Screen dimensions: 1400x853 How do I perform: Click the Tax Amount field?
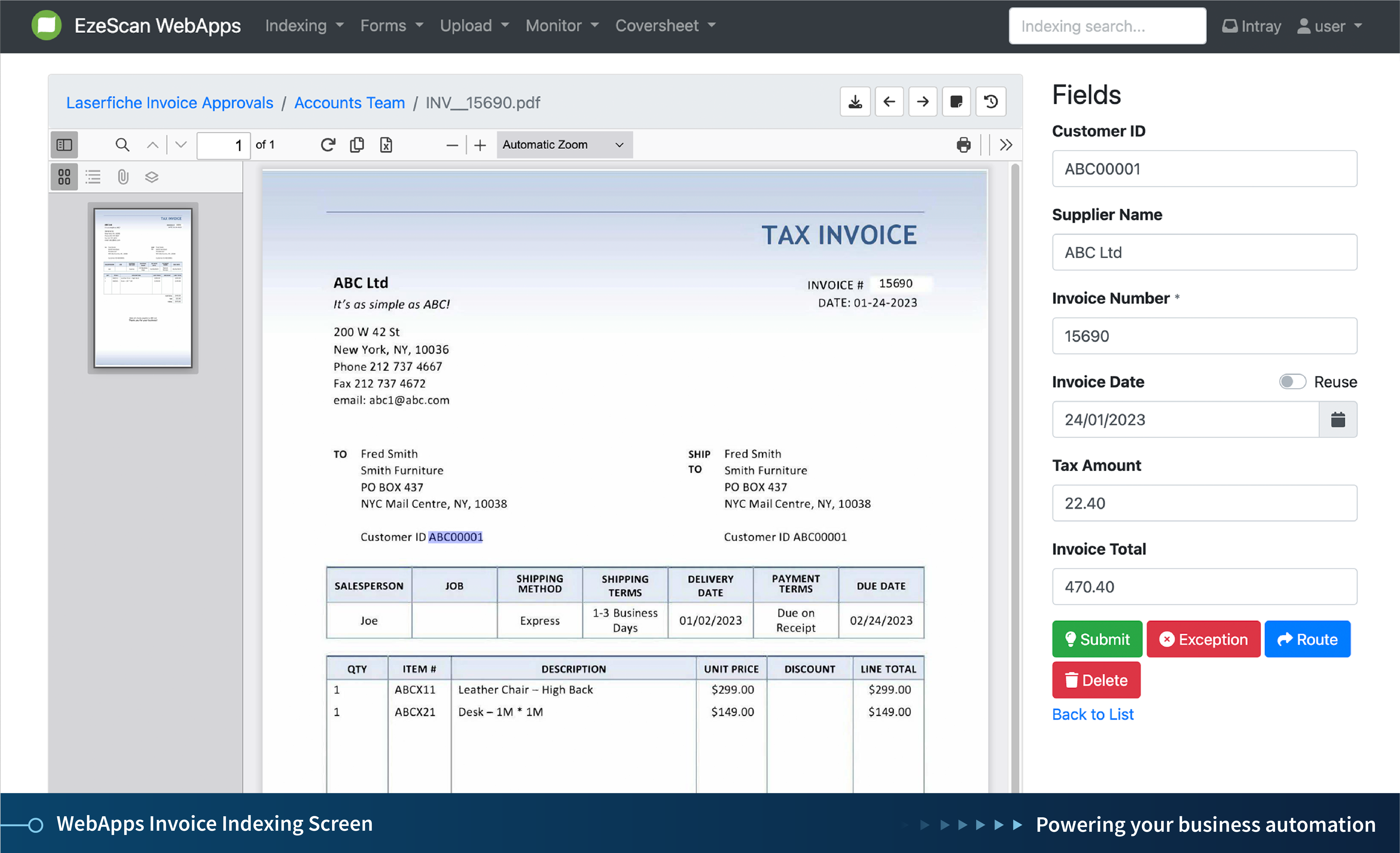coord(1204,503)
